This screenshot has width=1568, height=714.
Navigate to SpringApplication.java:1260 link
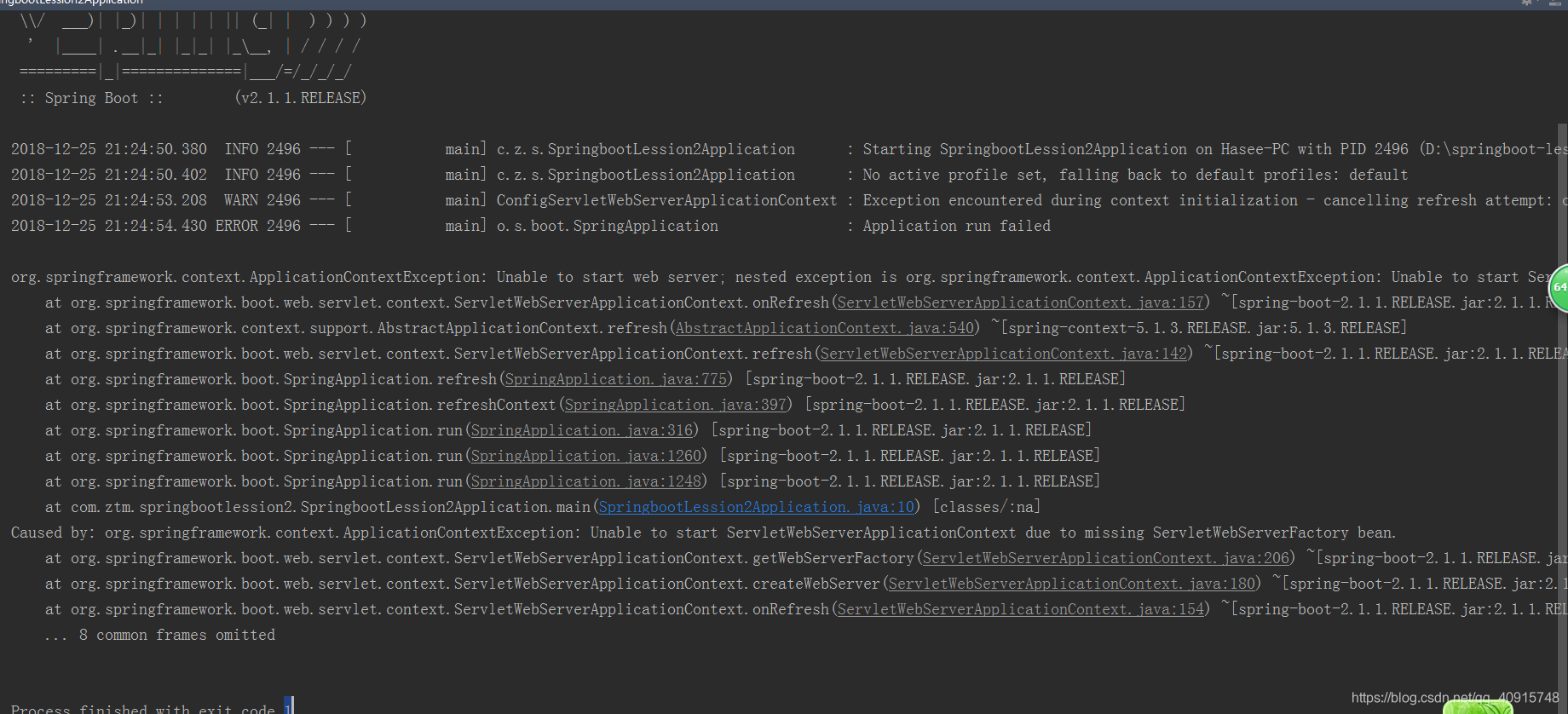tap(585, 456)
